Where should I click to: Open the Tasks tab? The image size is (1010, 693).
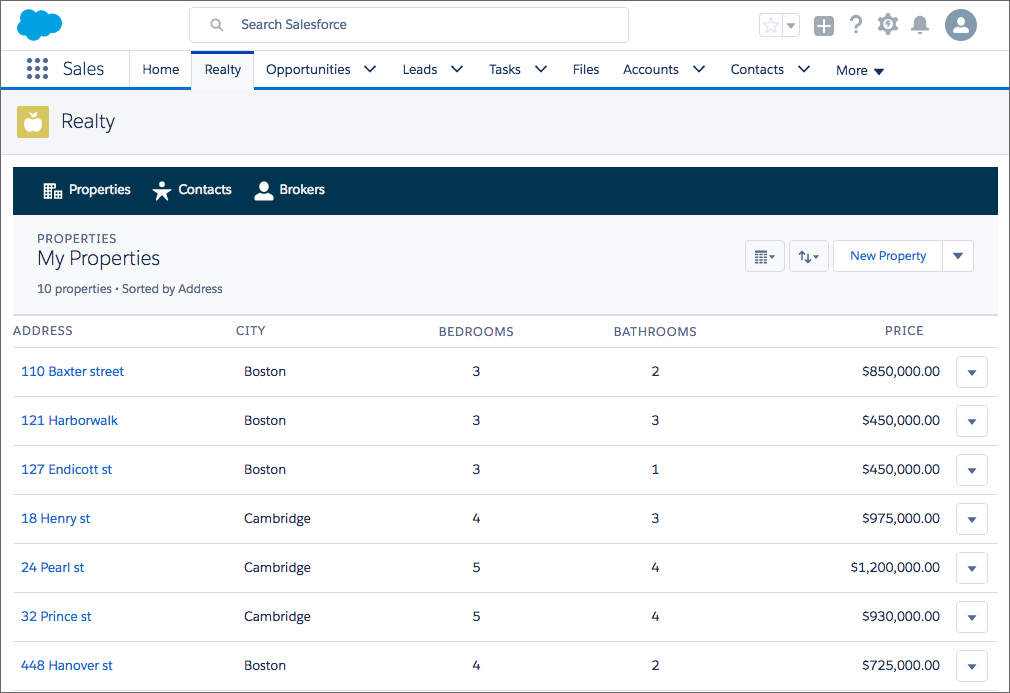coord(504,70)
